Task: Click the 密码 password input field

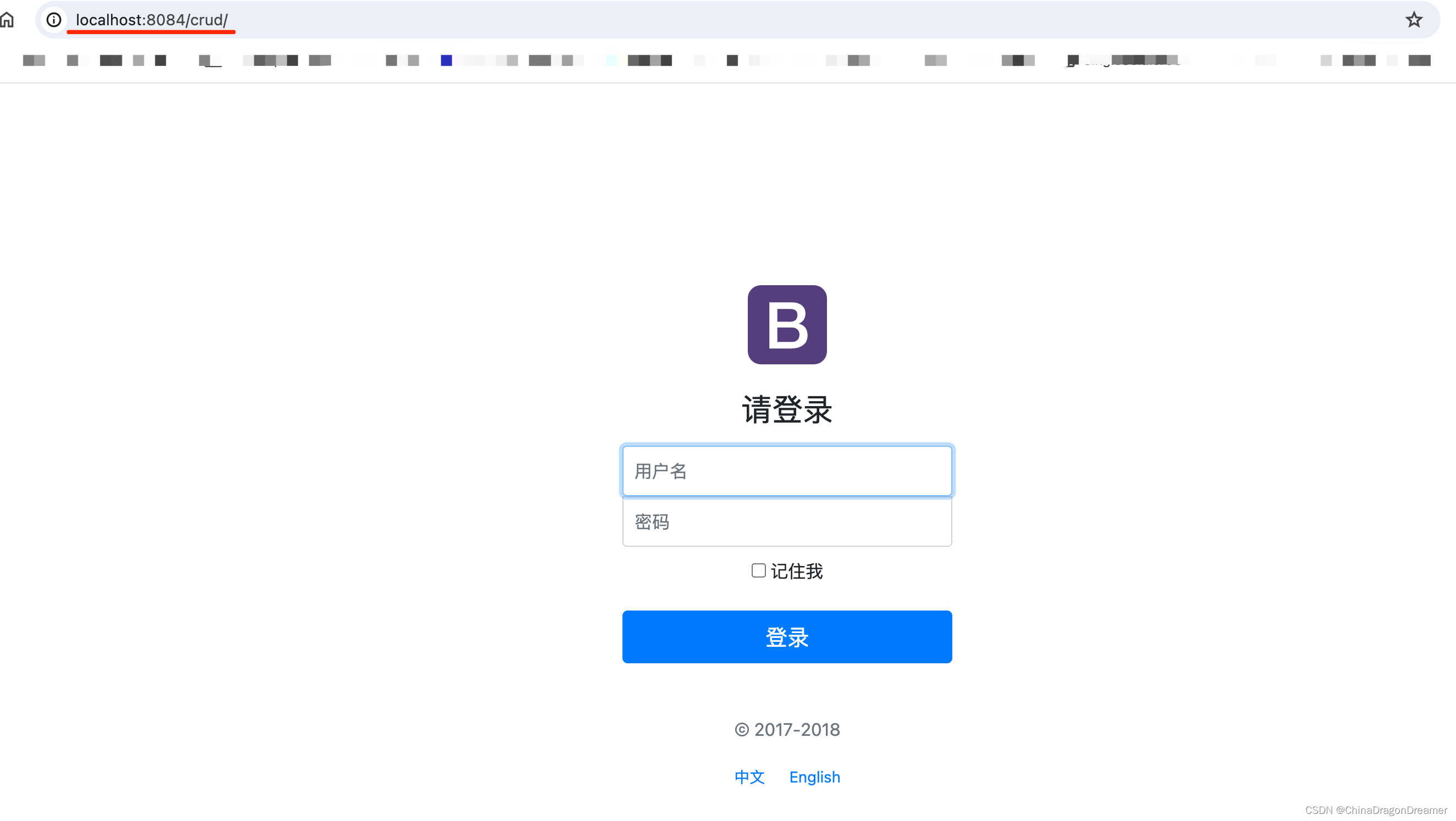Action: tap(787, 521)
